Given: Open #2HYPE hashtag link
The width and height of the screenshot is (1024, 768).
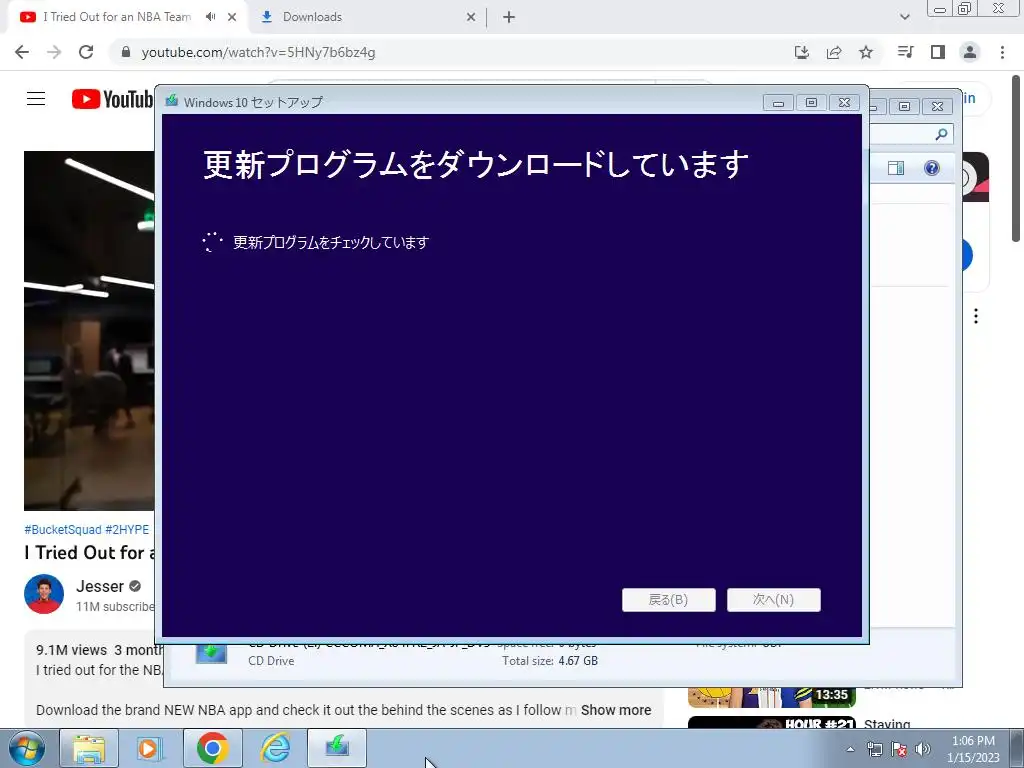Looking at the screenshot, I should point(127,530).
